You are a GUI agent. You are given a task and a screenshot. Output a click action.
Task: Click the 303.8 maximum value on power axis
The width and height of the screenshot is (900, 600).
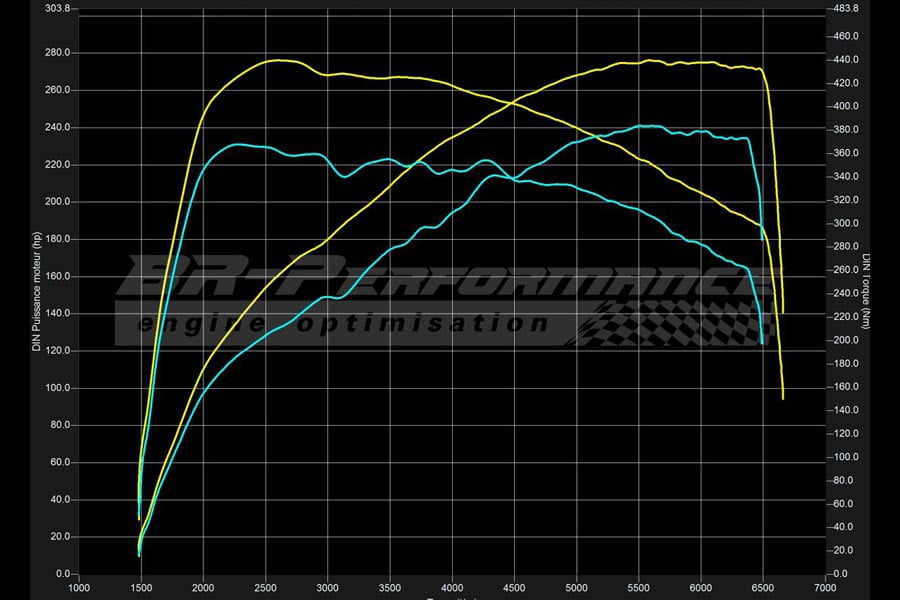(x=57, y=9)
